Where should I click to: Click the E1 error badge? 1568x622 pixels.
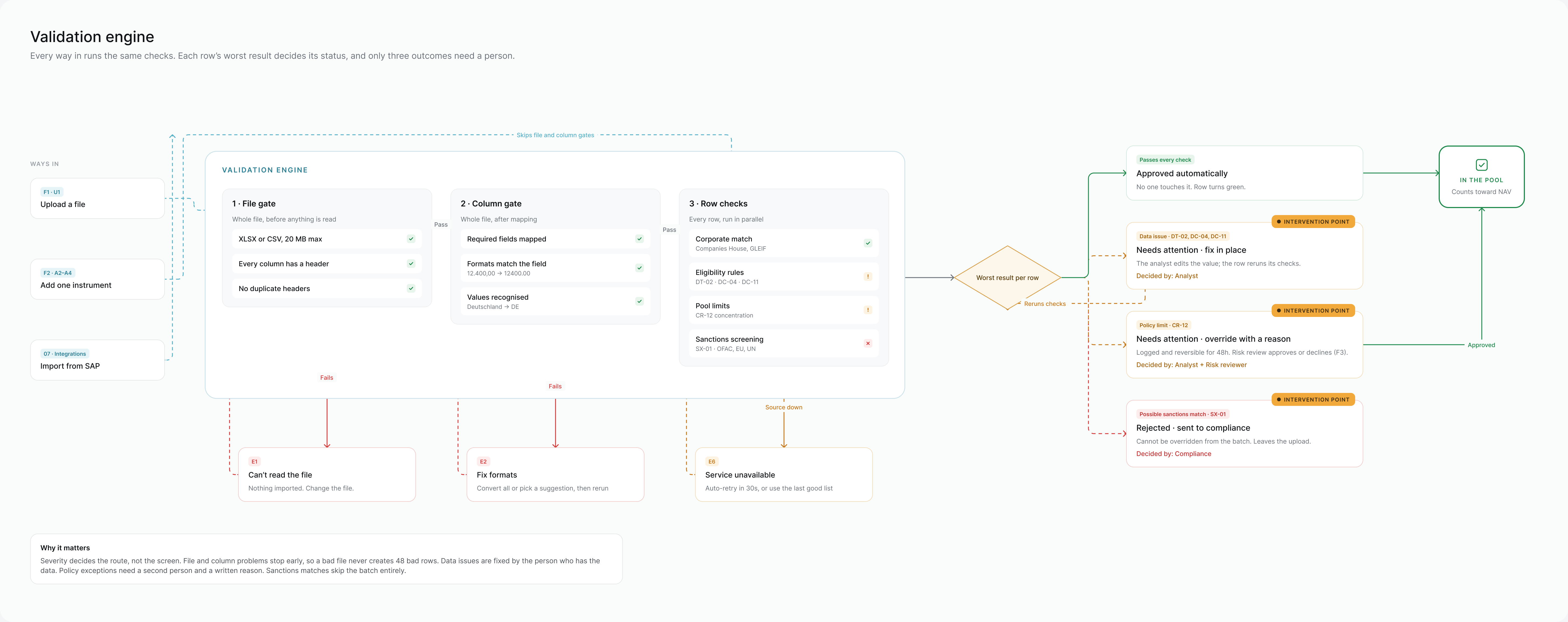[254, 461]
